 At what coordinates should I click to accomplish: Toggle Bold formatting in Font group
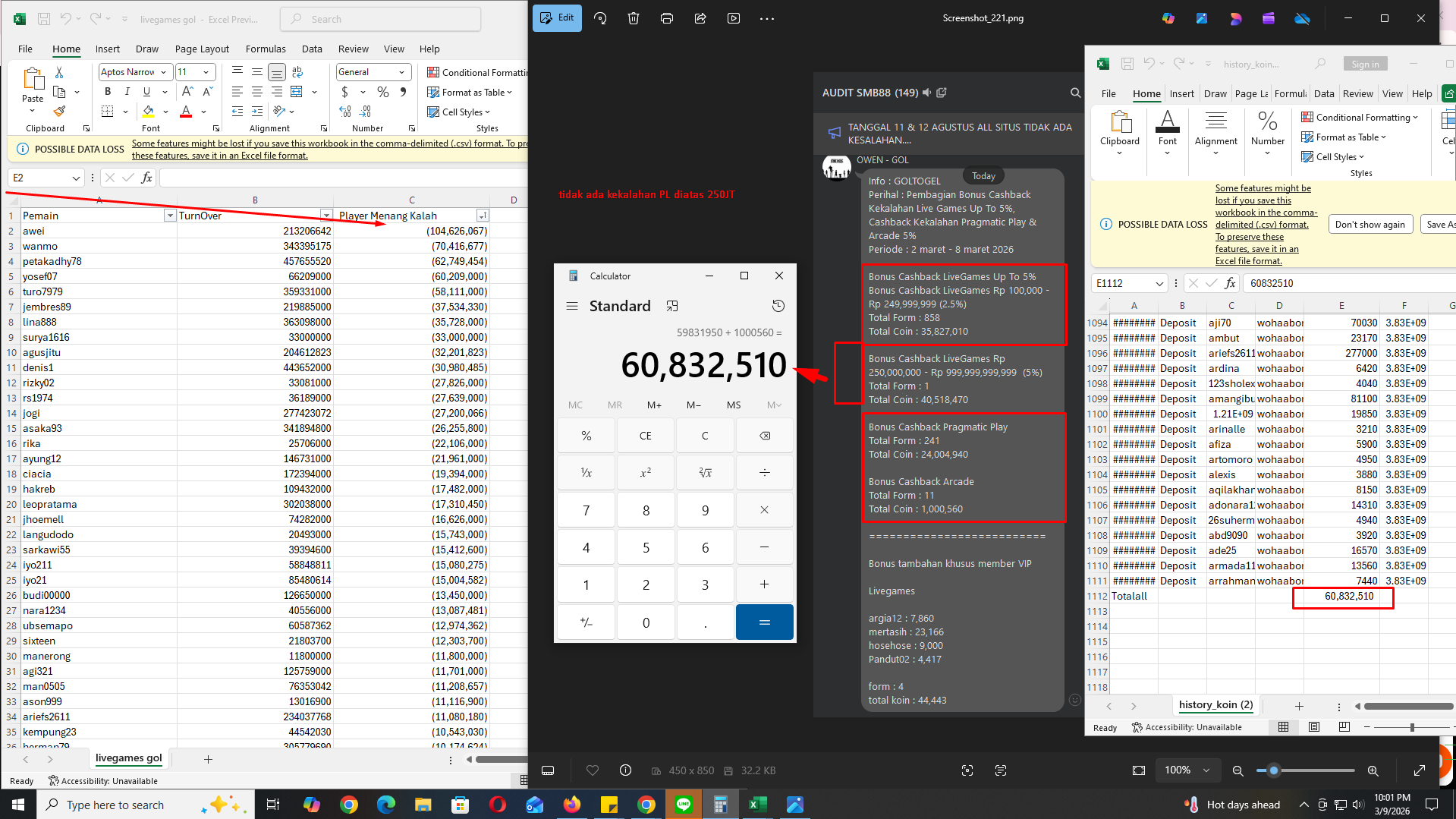(x=108, y=92)
